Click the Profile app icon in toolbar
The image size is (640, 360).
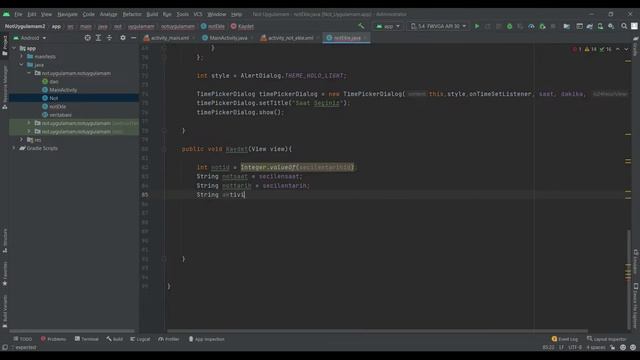click(531, 26)
